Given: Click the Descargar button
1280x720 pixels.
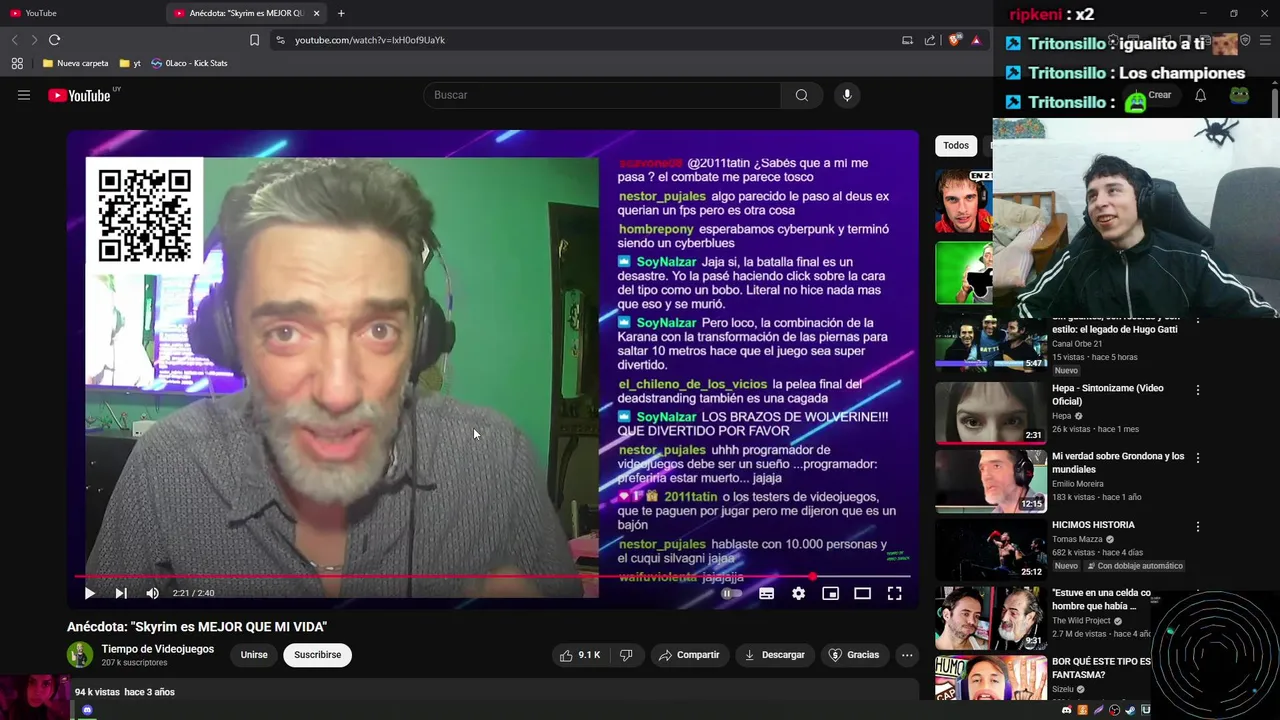Looking at the screenshot, I should coord(774,655).
